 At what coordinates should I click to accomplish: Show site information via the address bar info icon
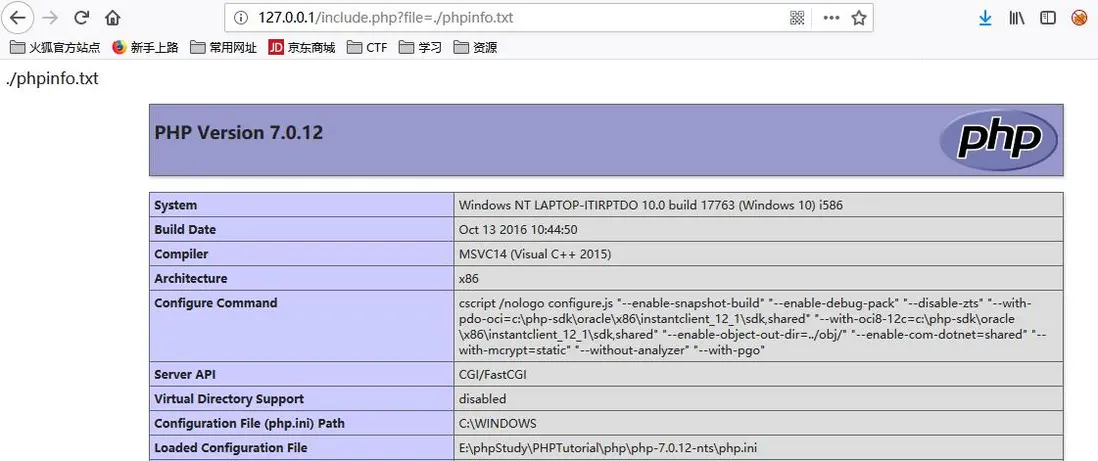coord(241,18)
